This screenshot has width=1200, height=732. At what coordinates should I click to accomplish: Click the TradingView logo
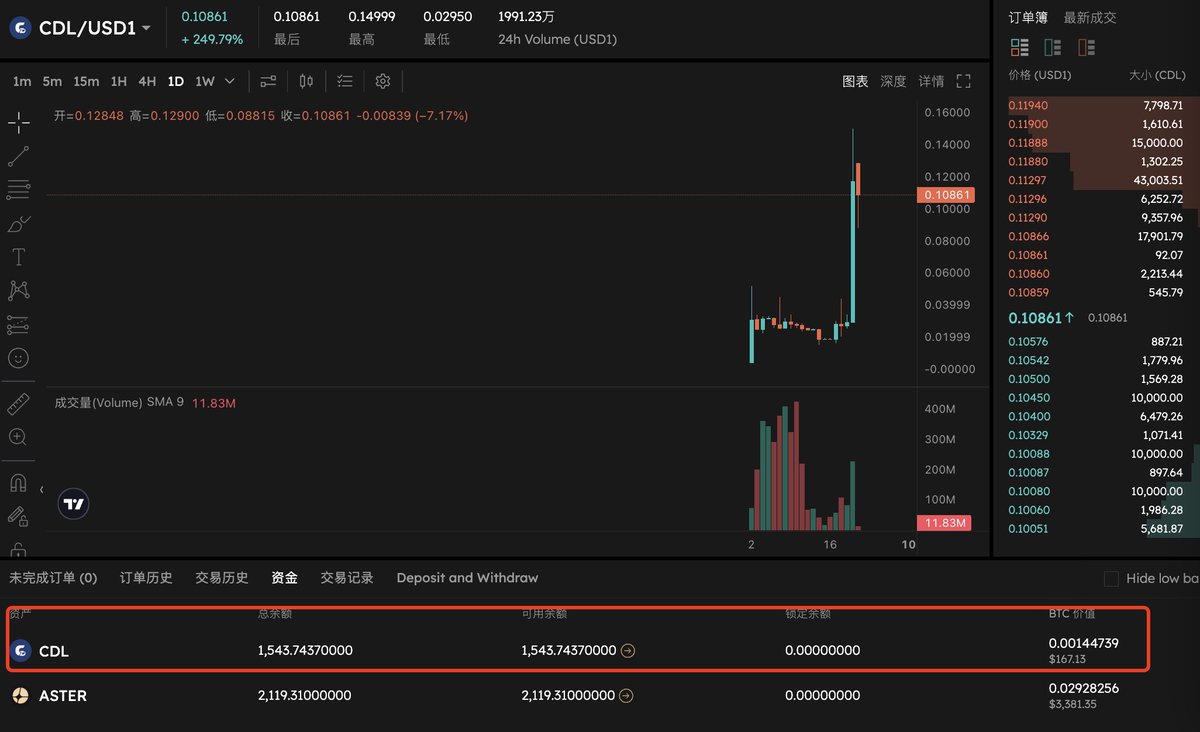(x=73, y=504)
